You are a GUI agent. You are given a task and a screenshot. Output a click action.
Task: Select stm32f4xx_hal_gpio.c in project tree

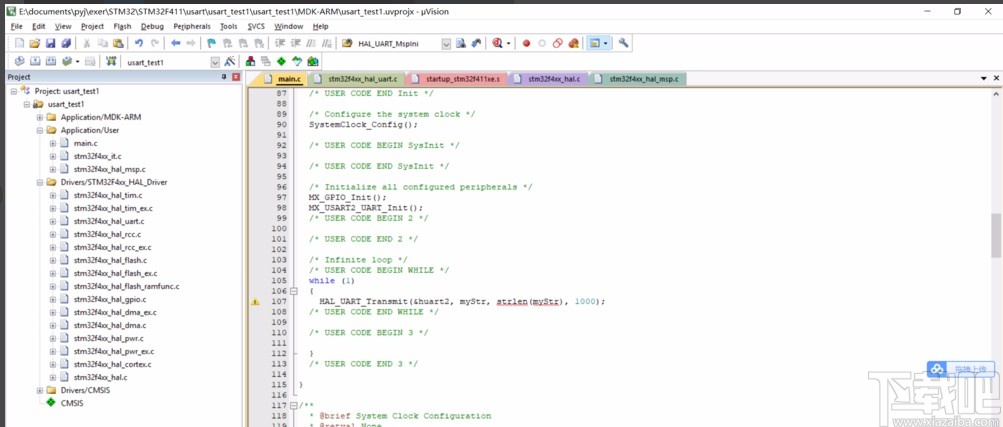(110, 299)
